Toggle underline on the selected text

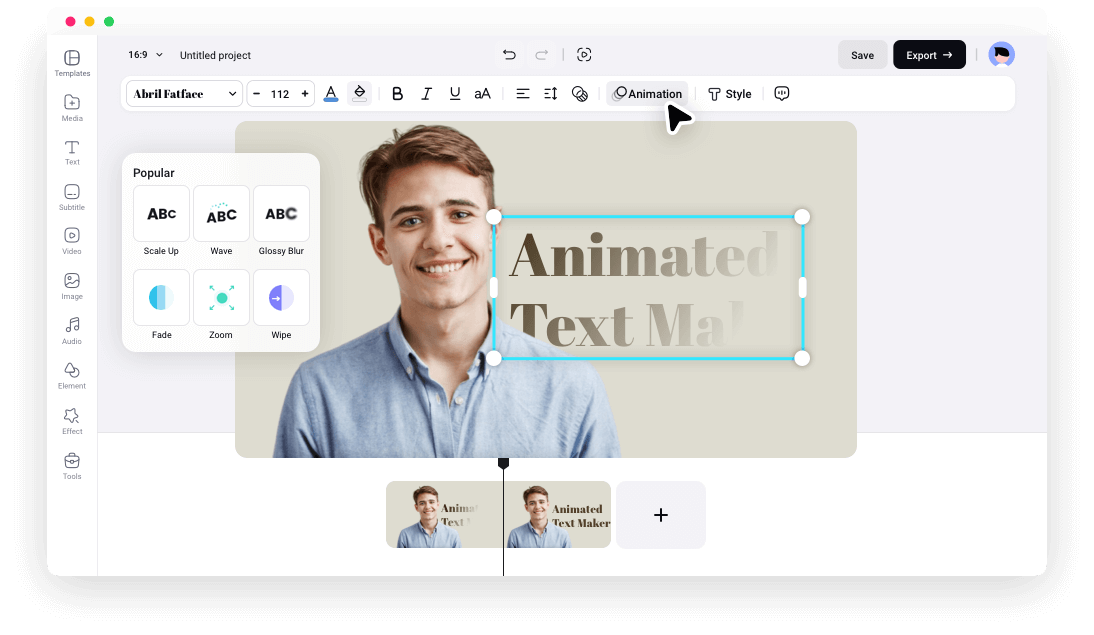tap(455, 93)
